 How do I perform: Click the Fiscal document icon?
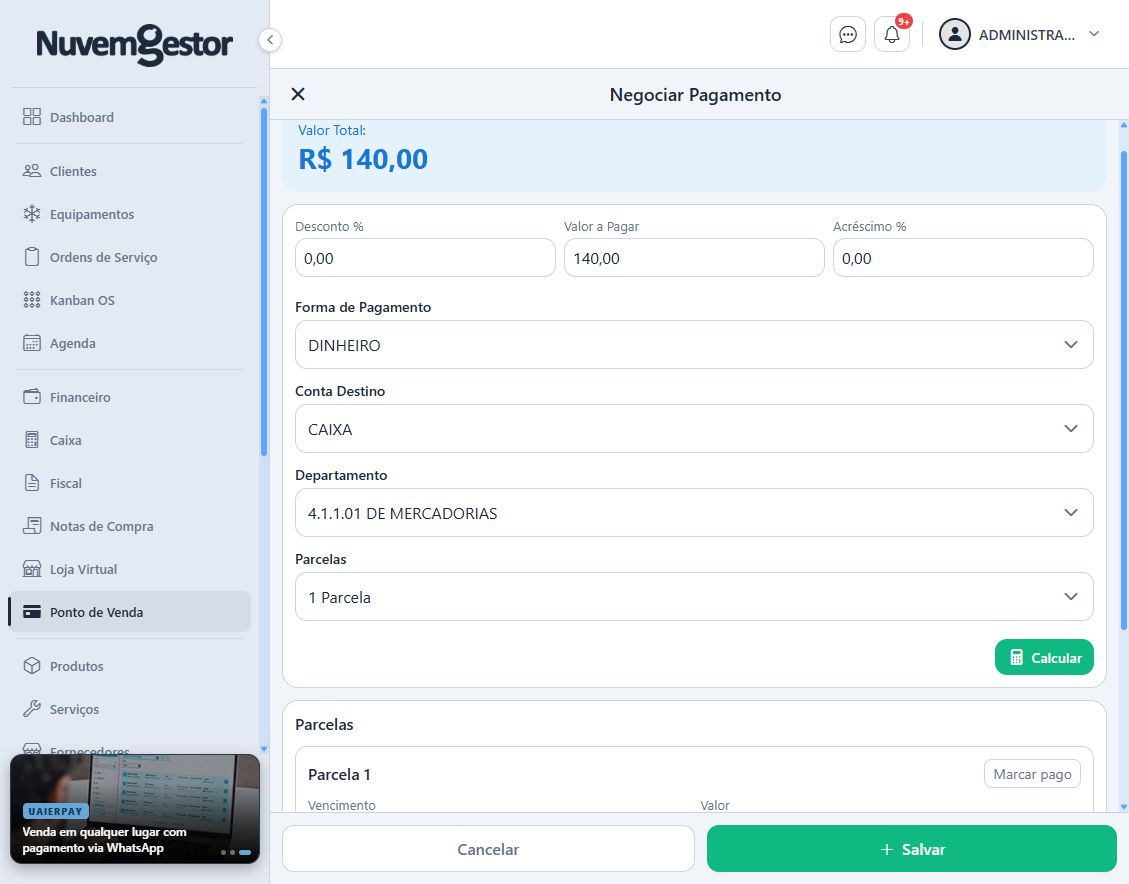tap(32, 483)
